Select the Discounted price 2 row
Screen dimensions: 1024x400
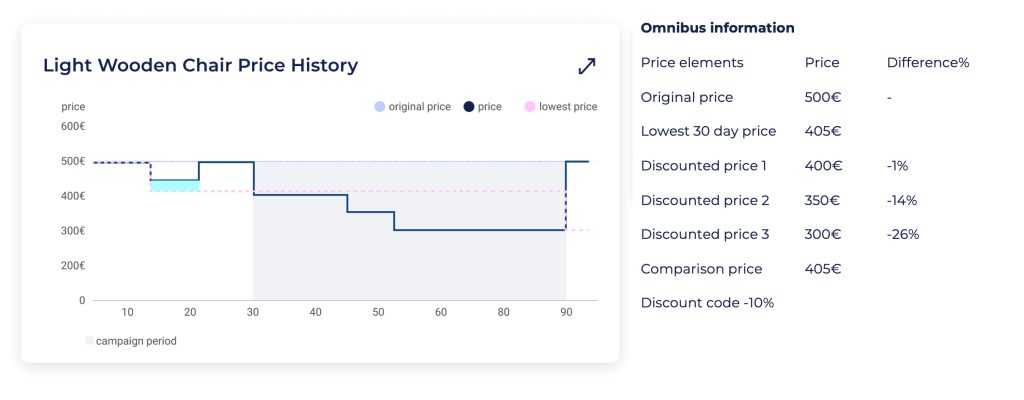(705, 200)
